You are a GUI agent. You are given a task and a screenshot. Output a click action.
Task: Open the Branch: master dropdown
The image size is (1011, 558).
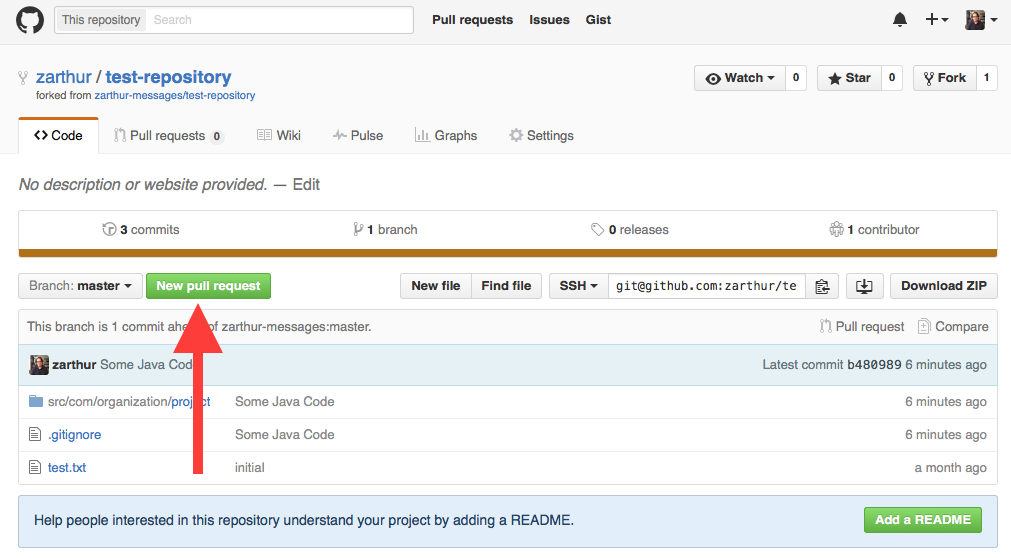80,286
